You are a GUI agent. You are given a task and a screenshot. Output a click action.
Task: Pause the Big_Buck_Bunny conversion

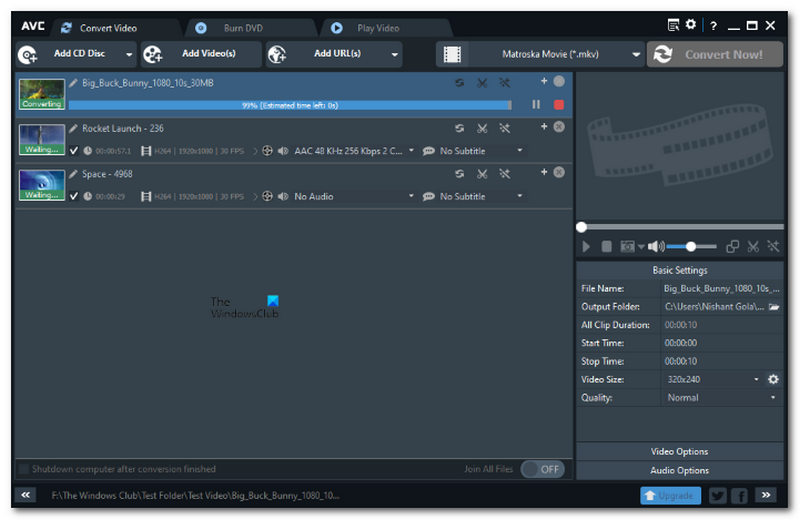pyautogui.click(x=536, y=104)
